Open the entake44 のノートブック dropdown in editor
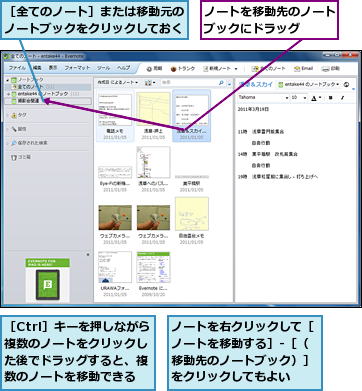 pyautogui.click(x=309, y=84)
